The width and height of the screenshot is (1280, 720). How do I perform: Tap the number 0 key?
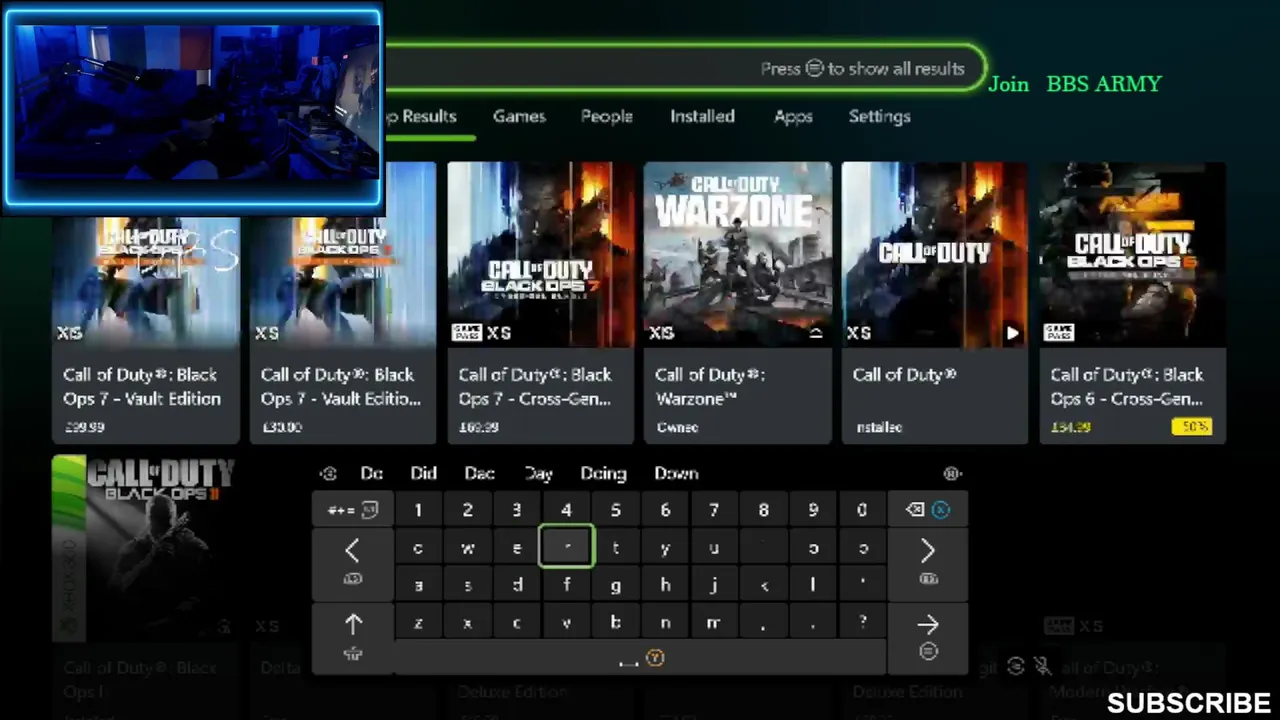pos(862,510)
